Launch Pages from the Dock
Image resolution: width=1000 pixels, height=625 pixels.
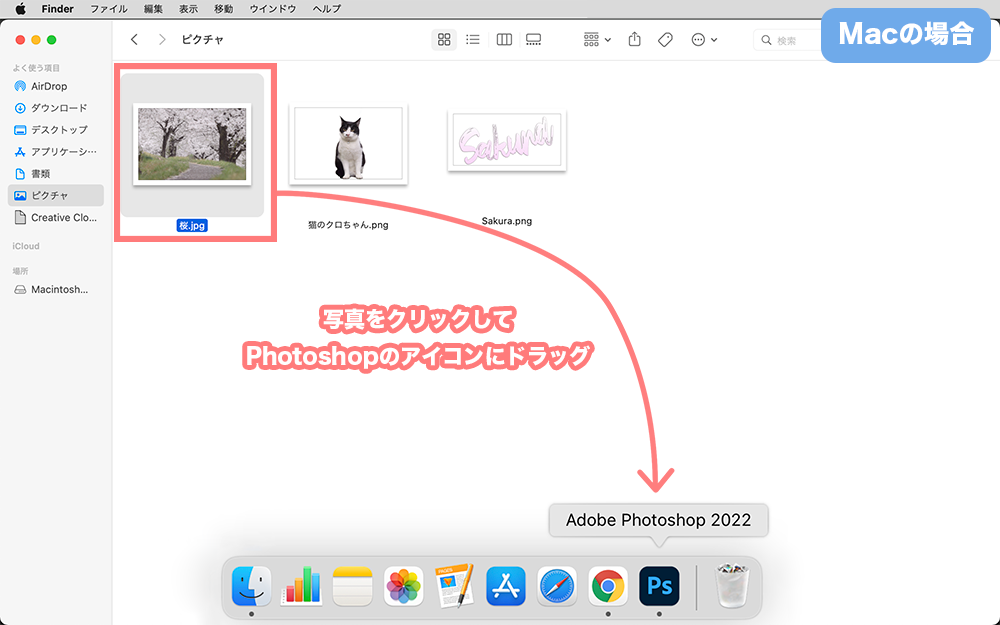pyautogui.click(x=455, y=585)
